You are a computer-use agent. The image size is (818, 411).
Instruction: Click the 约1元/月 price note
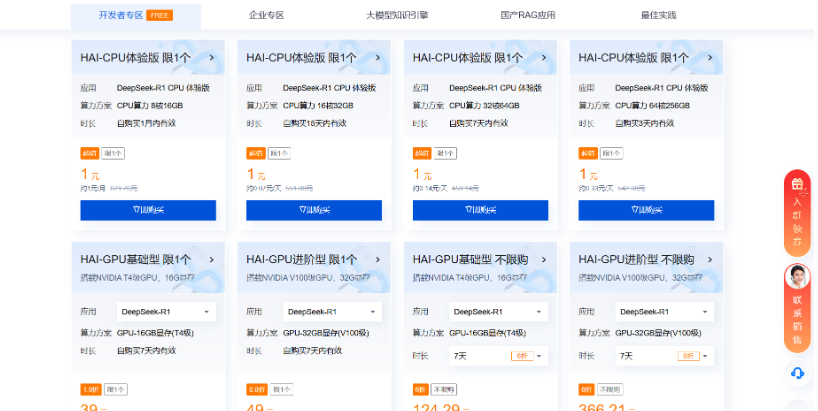point(93,188)
